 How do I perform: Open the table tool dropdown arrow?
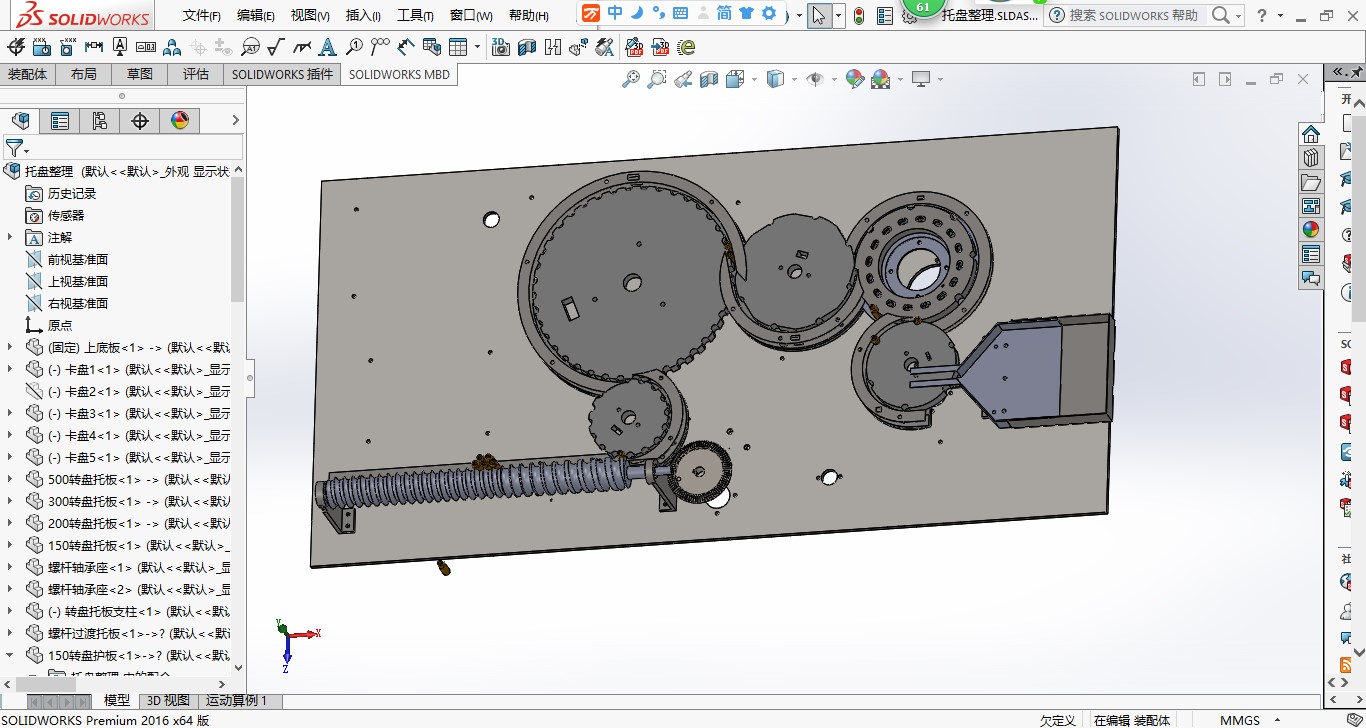click(x=477, y=47)
